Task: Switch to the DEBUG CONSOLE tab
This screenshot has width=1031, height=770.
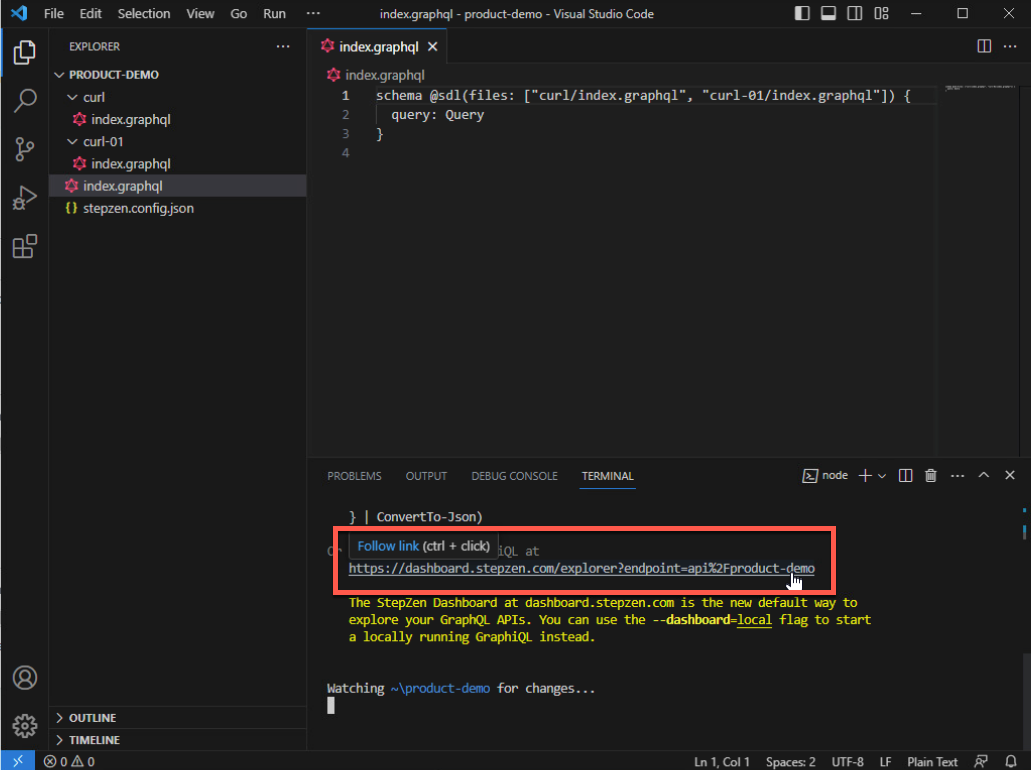Action: coord(514,476)
